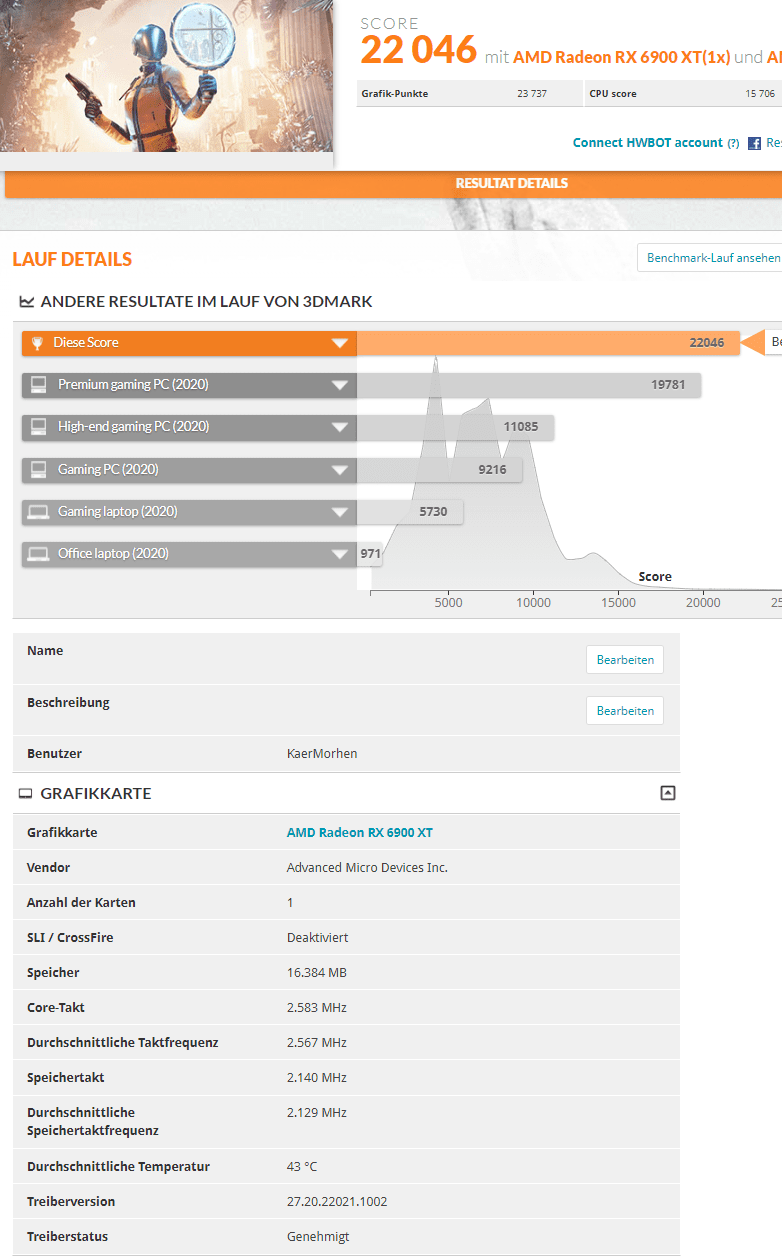The height and width of the screenshot is (1258, 782).
Task: Click the chart icon before Andere Resultate heading
Action: click(x=27, y=301)
